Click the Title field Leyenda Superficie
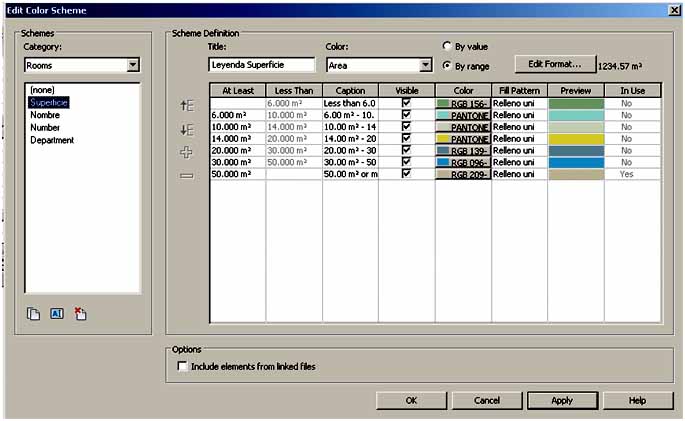 click(262, 65)
